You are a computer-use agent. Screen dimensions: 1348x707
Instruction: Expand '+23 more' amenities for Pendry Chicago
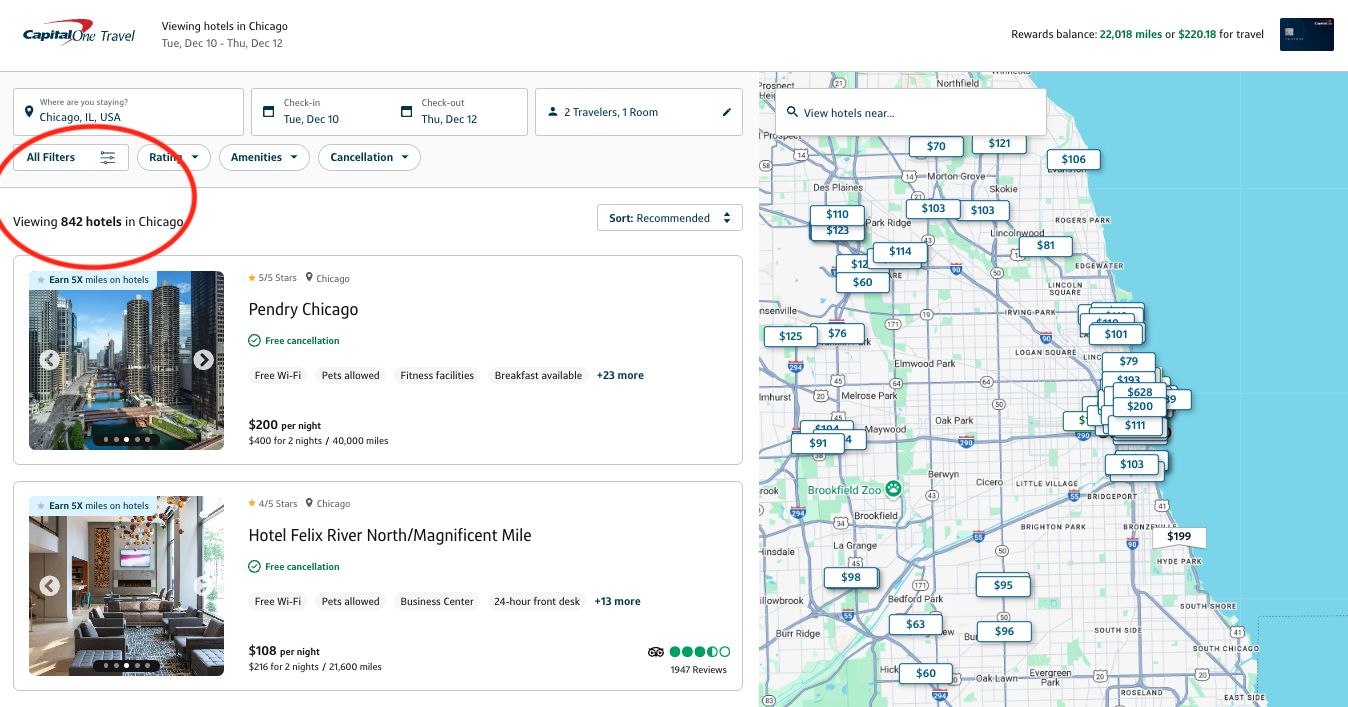coord(620,376)
